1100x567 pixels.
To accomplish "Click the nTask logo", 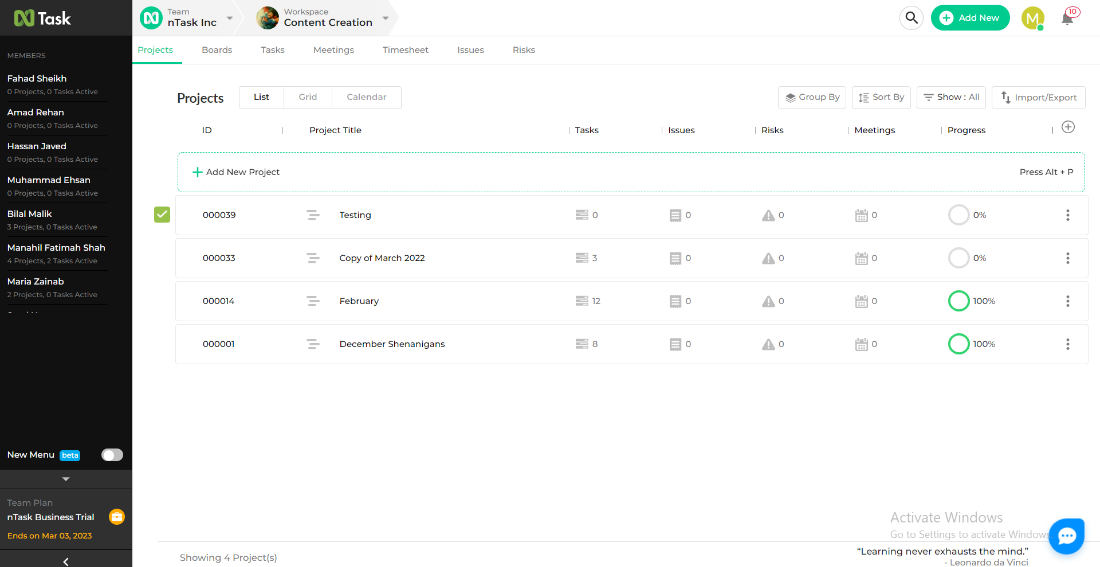I will tap(43, 18).
